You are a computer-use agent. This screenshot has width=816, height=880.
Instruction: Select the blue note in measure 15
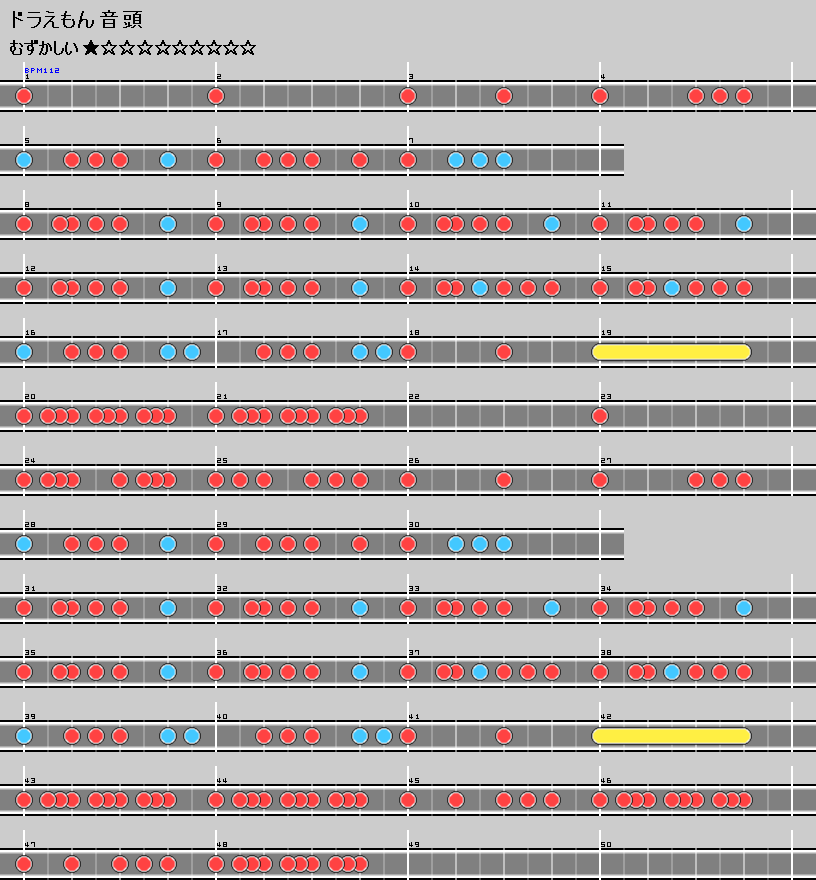point(672,288)
